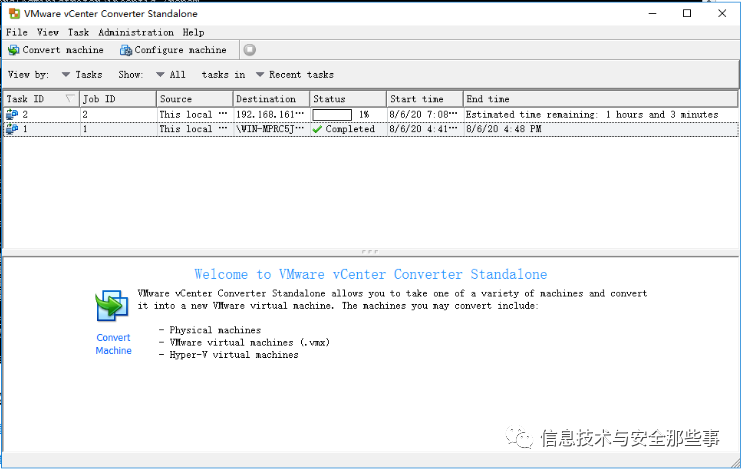Click the Convert machine toolbar icon

13,50
